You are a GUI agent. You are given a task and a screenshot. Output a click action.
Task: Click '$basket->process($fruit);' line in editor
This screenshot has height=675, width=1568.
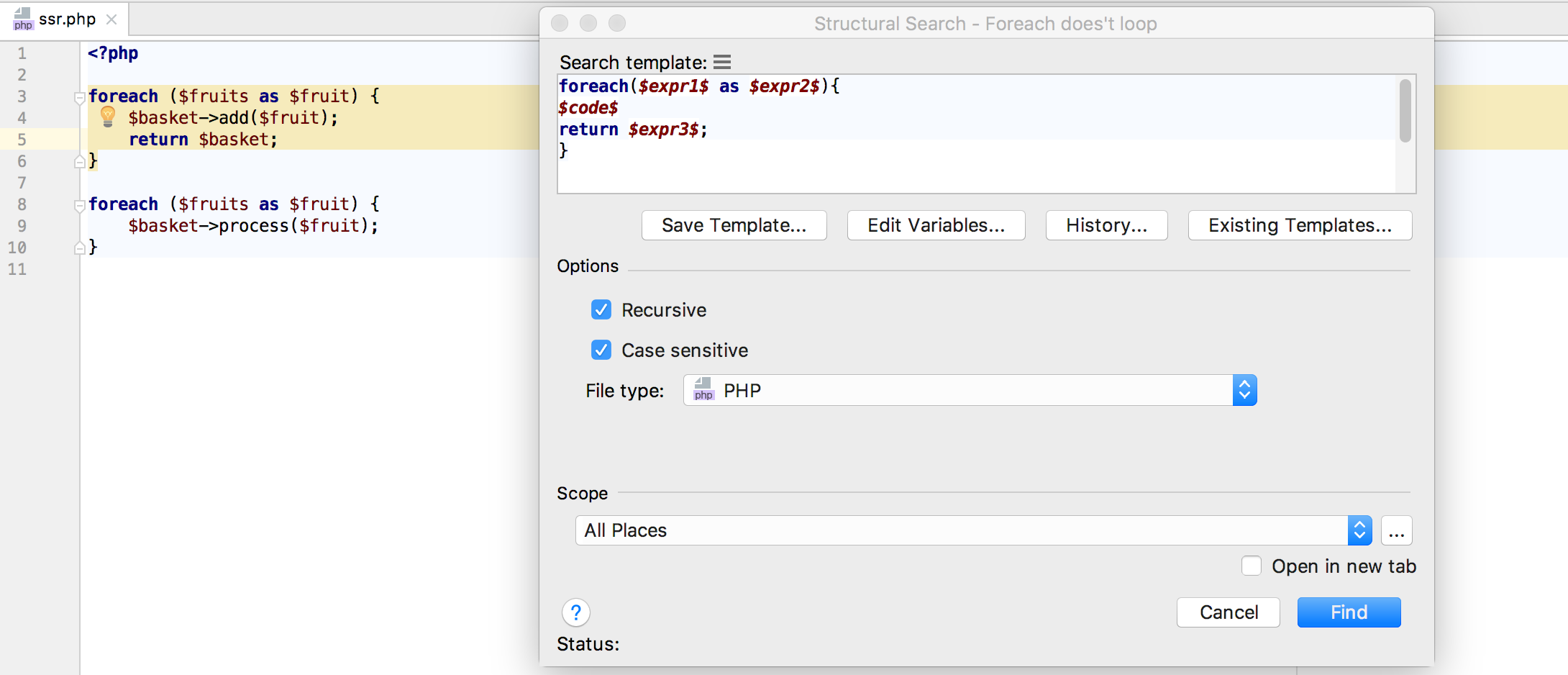point(253,226)
